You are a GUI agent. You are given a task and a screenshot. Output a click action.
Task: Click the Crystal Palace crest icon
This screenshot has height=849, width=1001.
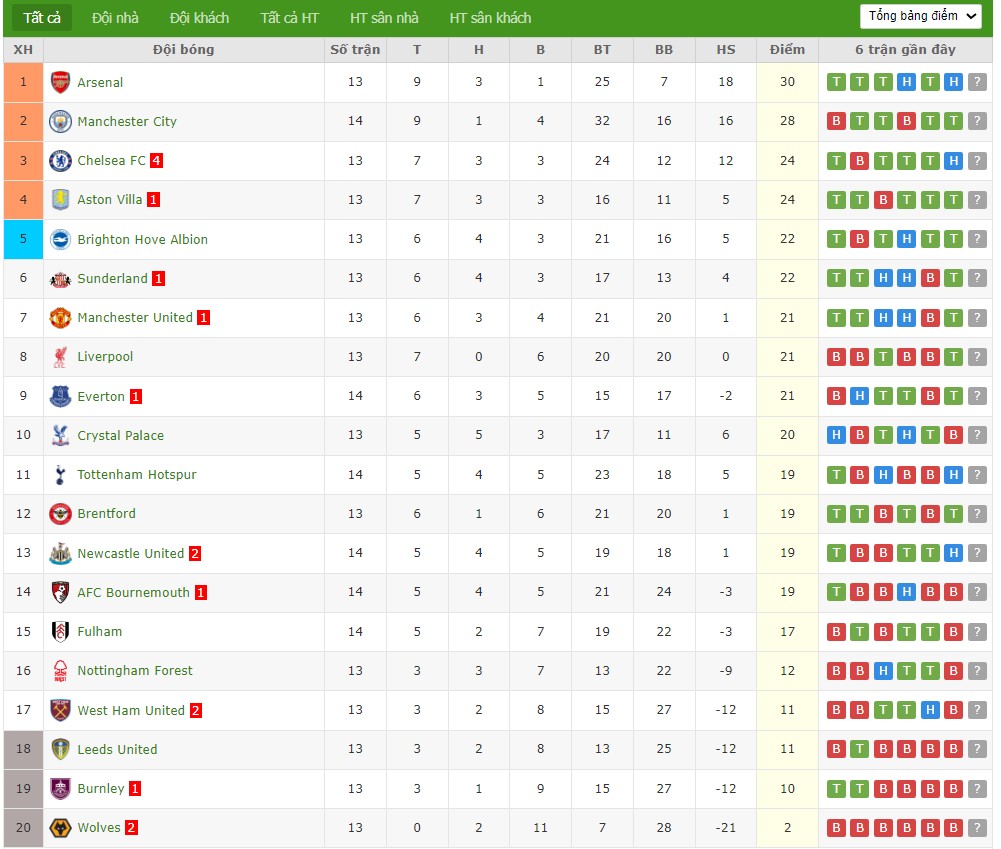coord(60,435)
